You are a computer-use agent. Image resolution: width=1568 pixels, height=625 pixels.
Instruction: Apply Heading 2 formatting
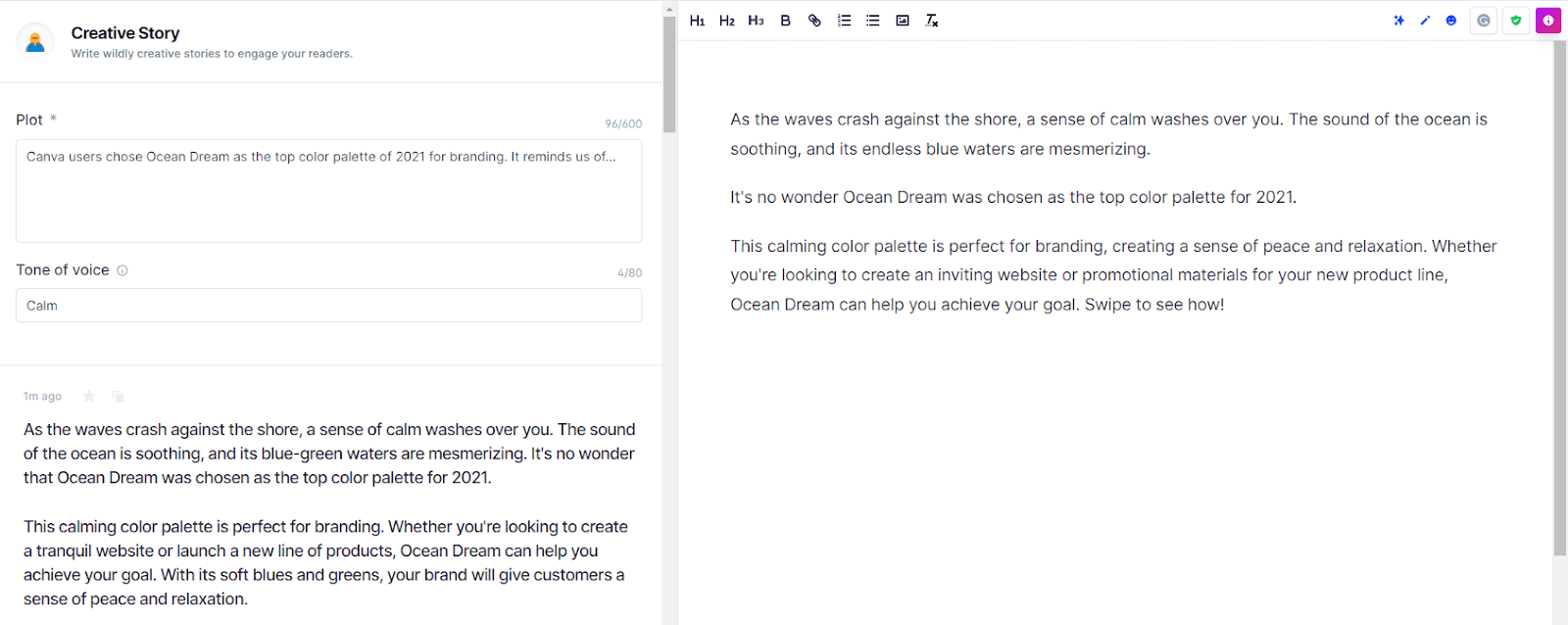(726, 21)
